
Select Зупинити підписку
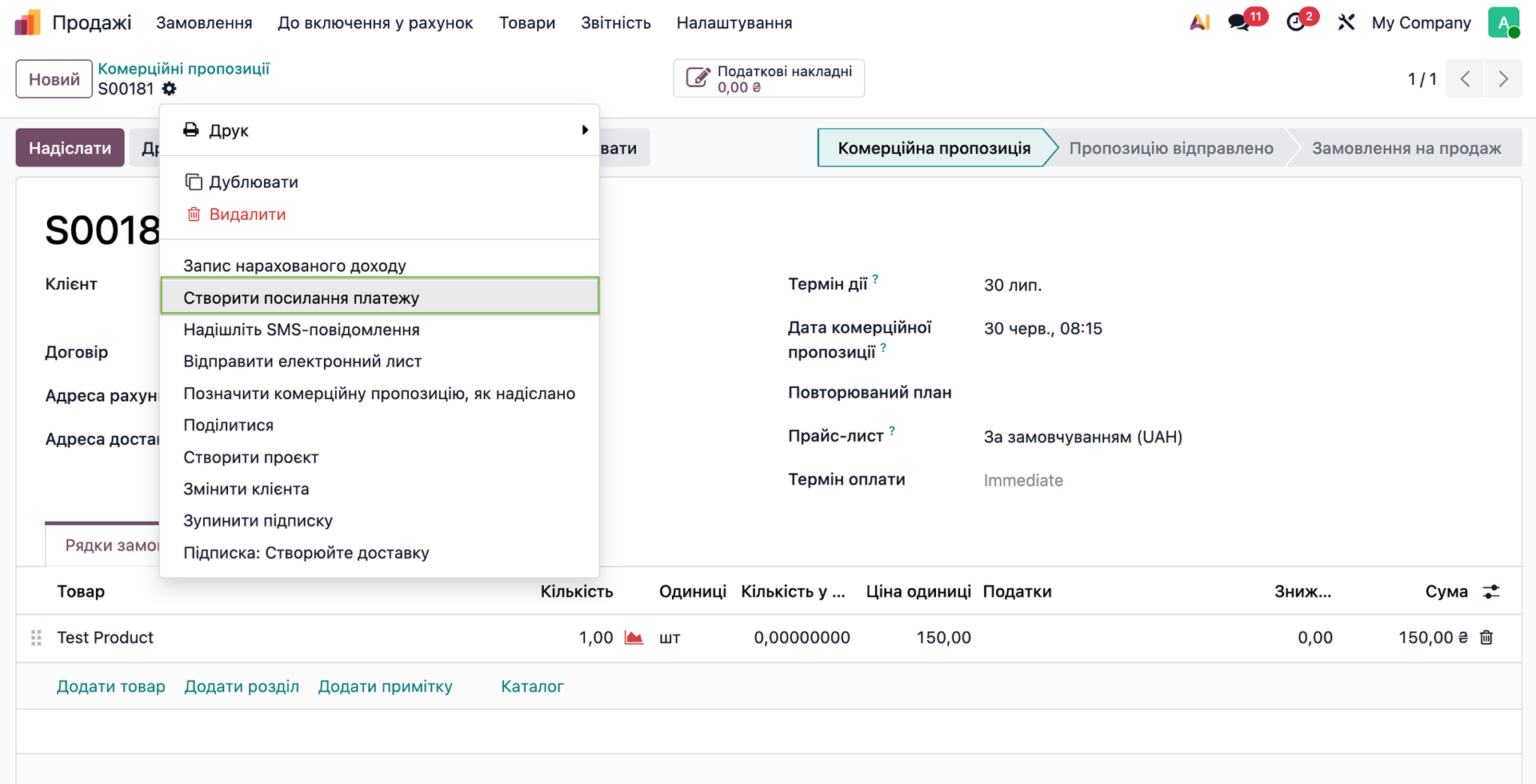click(x=379, y=521)
